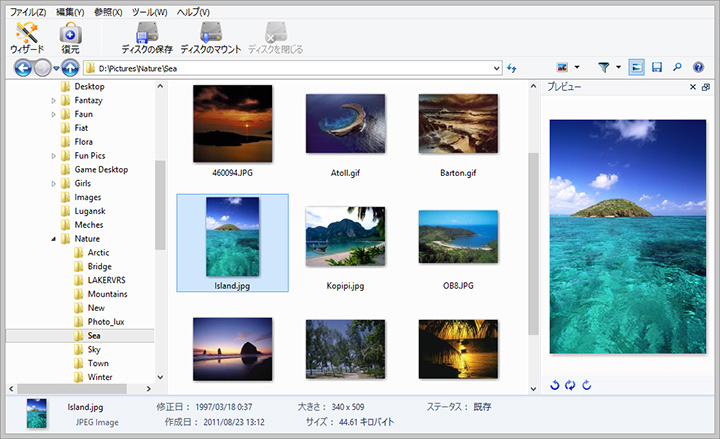Go up one folder level
Screen dimensions: 720x439
[x=70, y=68]
